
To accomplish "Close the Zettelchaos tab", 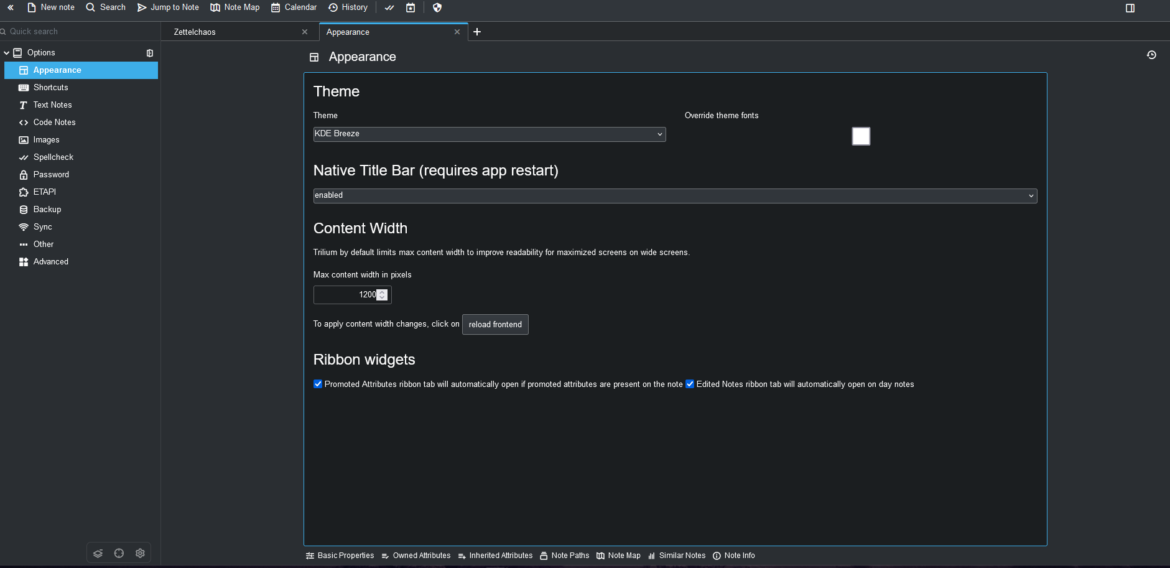I will click(304, 32).
